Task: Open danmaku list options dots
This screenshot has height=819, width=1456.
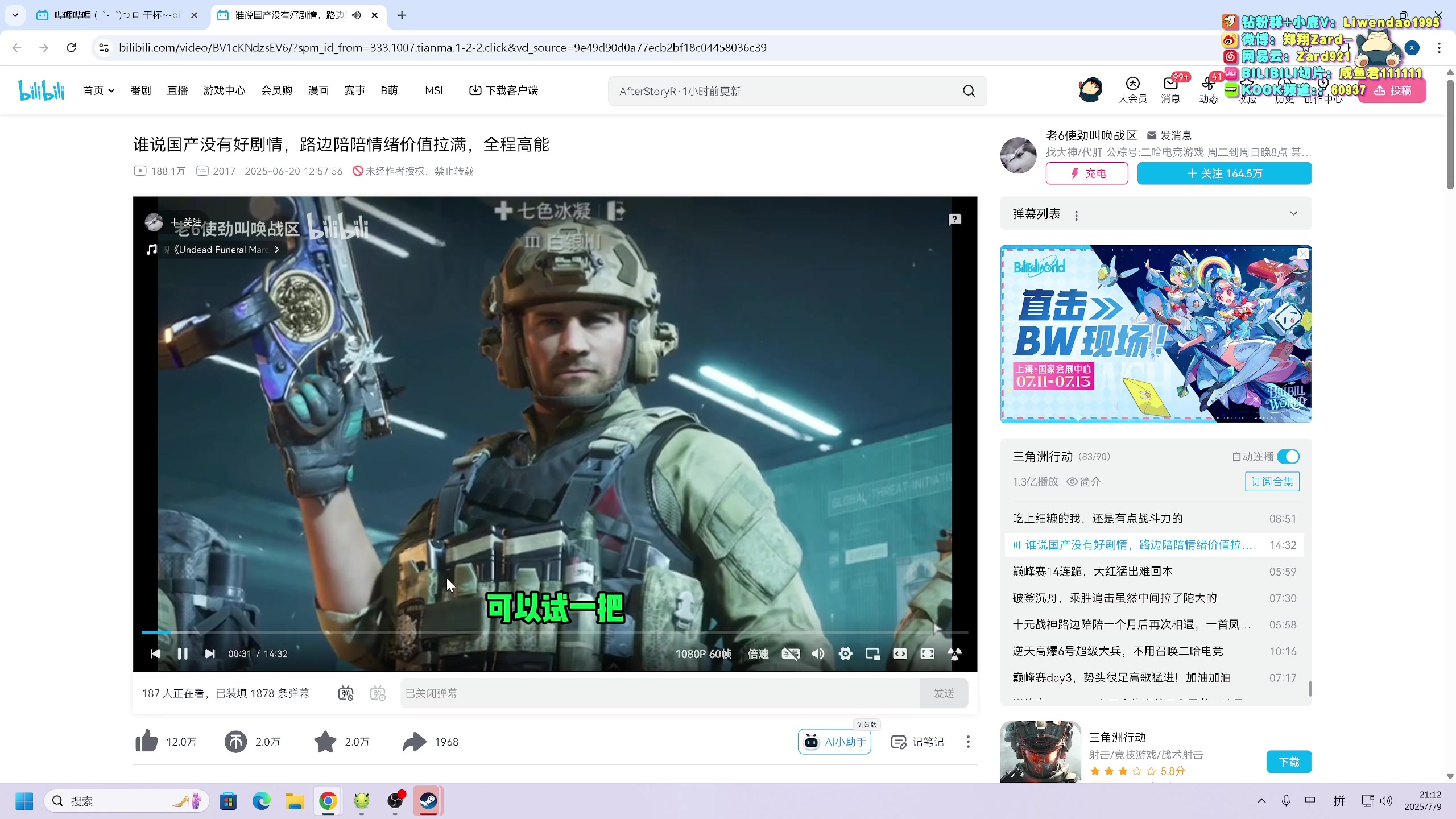Action: pyautogui.click(x=1076, y=215)
